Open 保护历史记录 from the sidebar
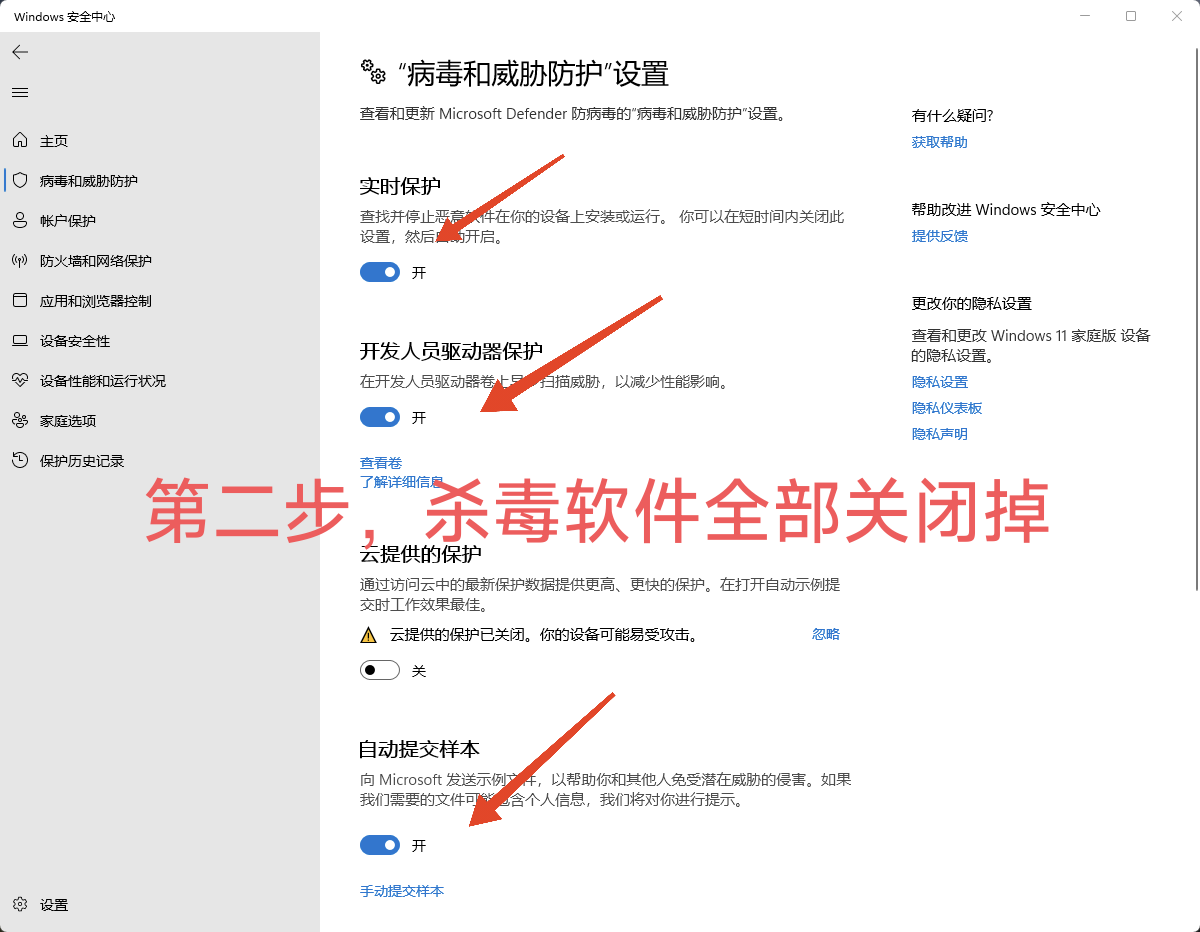Image resolution: width=1200 pixels, height=932 pixels. [x=82, y=461]
